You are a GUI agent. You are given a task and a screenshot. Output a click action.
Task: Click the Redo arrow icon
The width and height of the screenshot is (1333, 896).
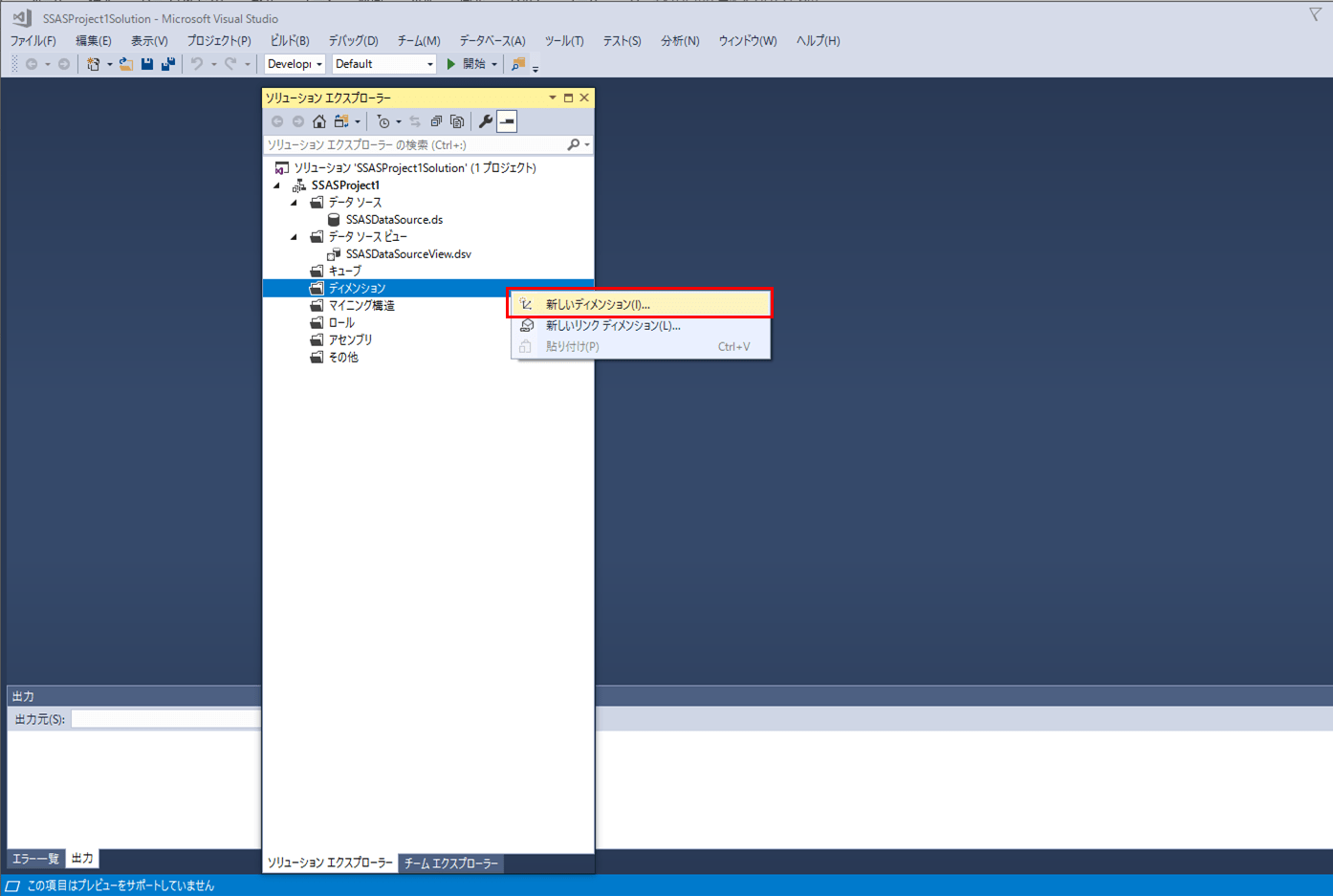230,64
